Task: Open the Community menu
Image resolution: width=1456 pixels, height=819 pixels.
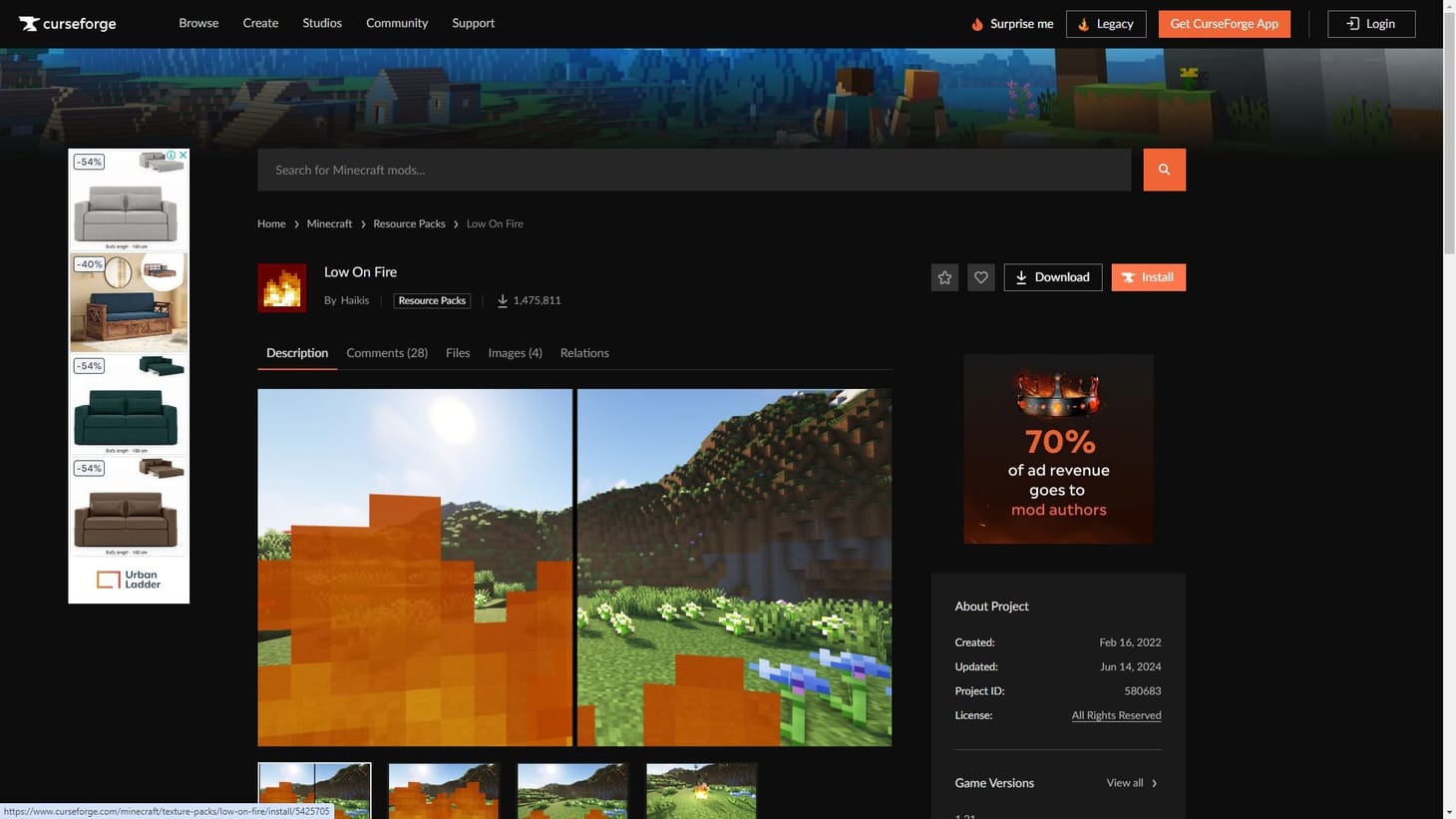Action: point(396,22)
